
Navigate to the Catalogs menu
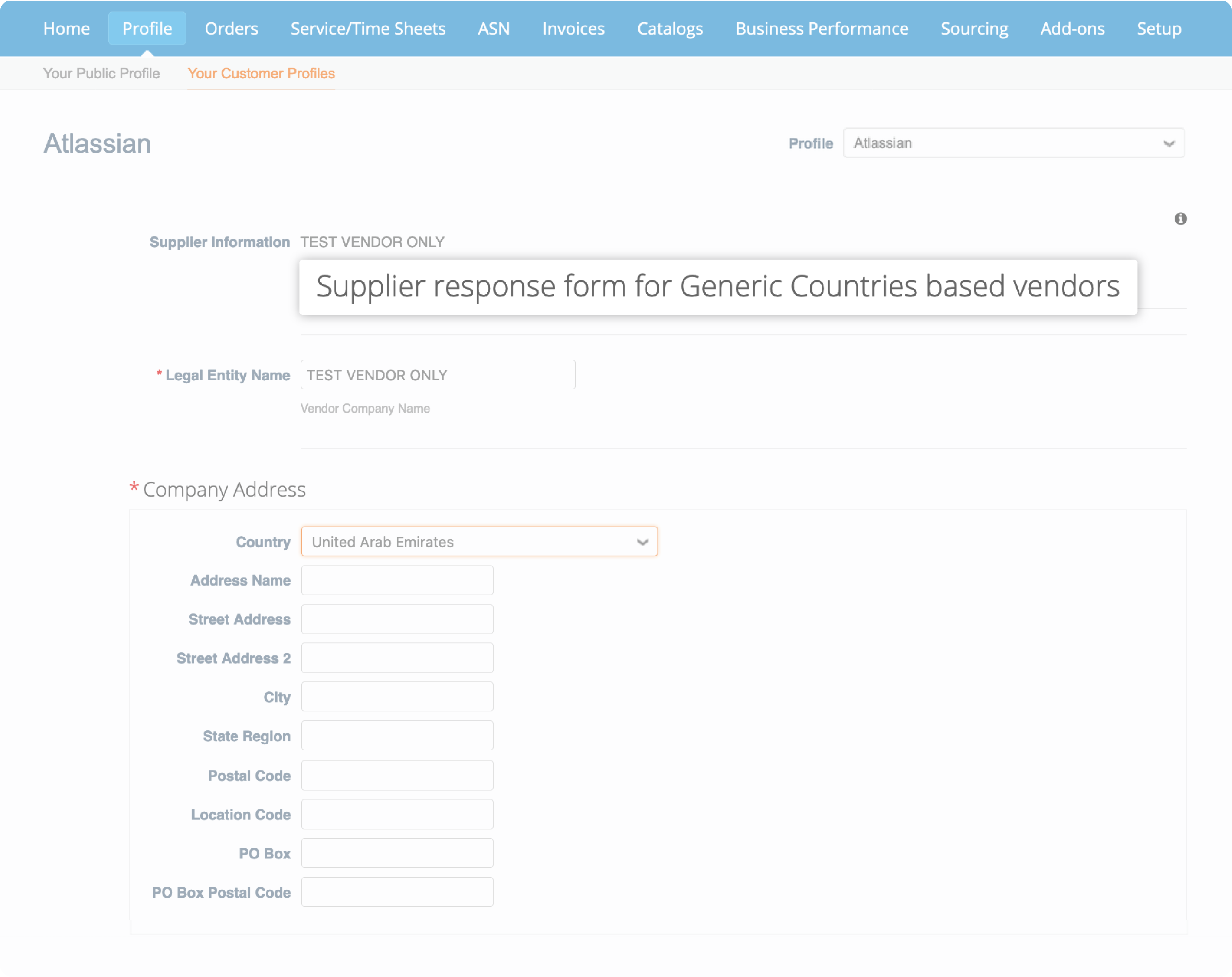[x=670, y=29]
